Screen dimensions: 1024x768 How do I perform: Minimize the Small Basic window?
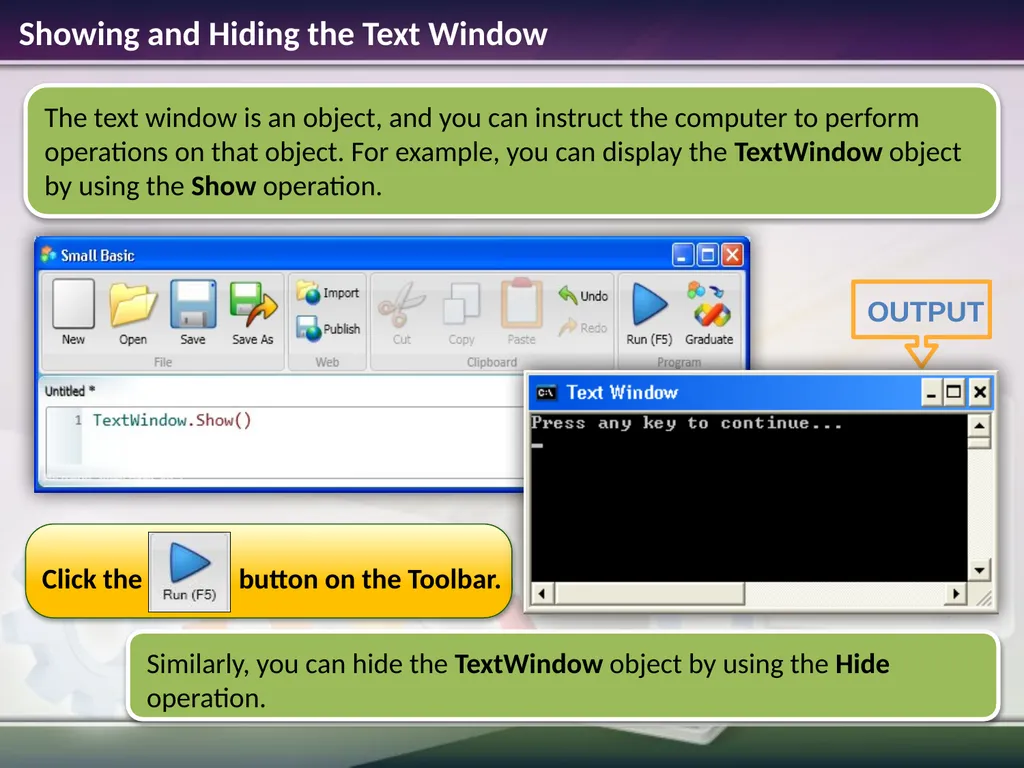682,255
